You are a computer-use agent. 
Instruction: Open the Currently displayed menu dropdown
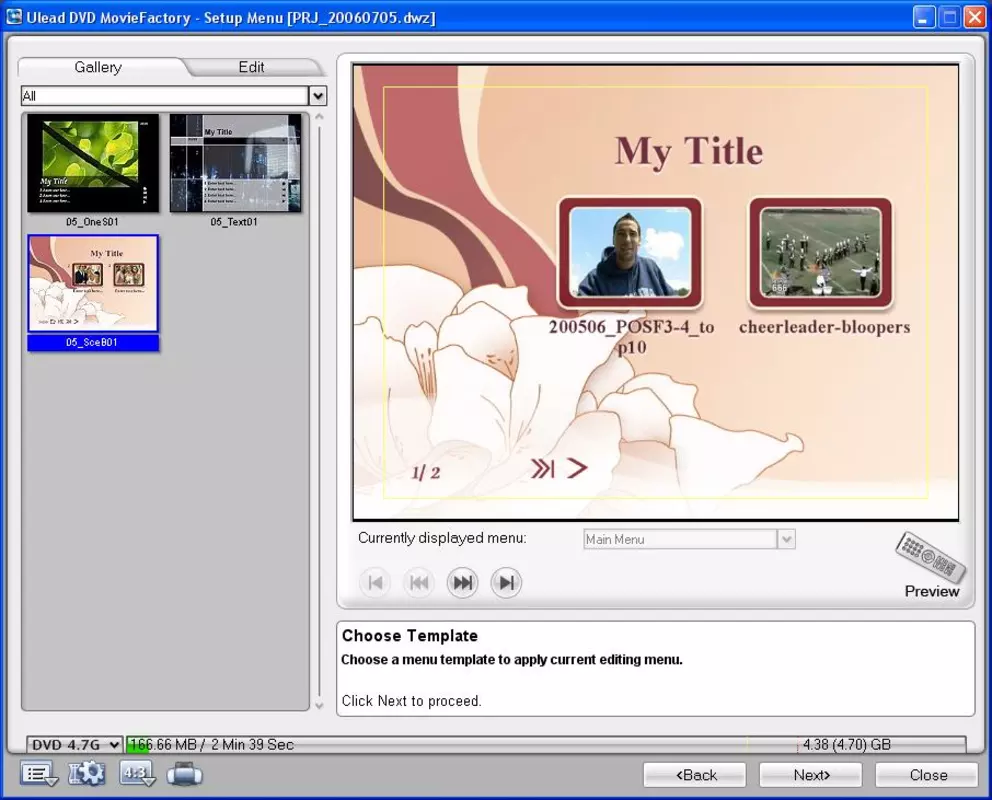(x=786, y=539)
